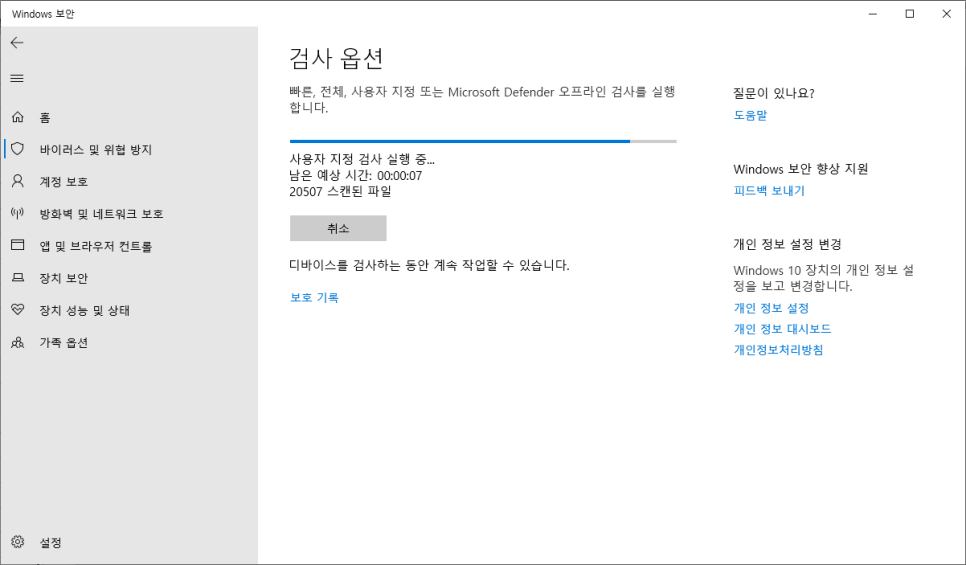Click the settings gear icon

[x=18, y=542]
